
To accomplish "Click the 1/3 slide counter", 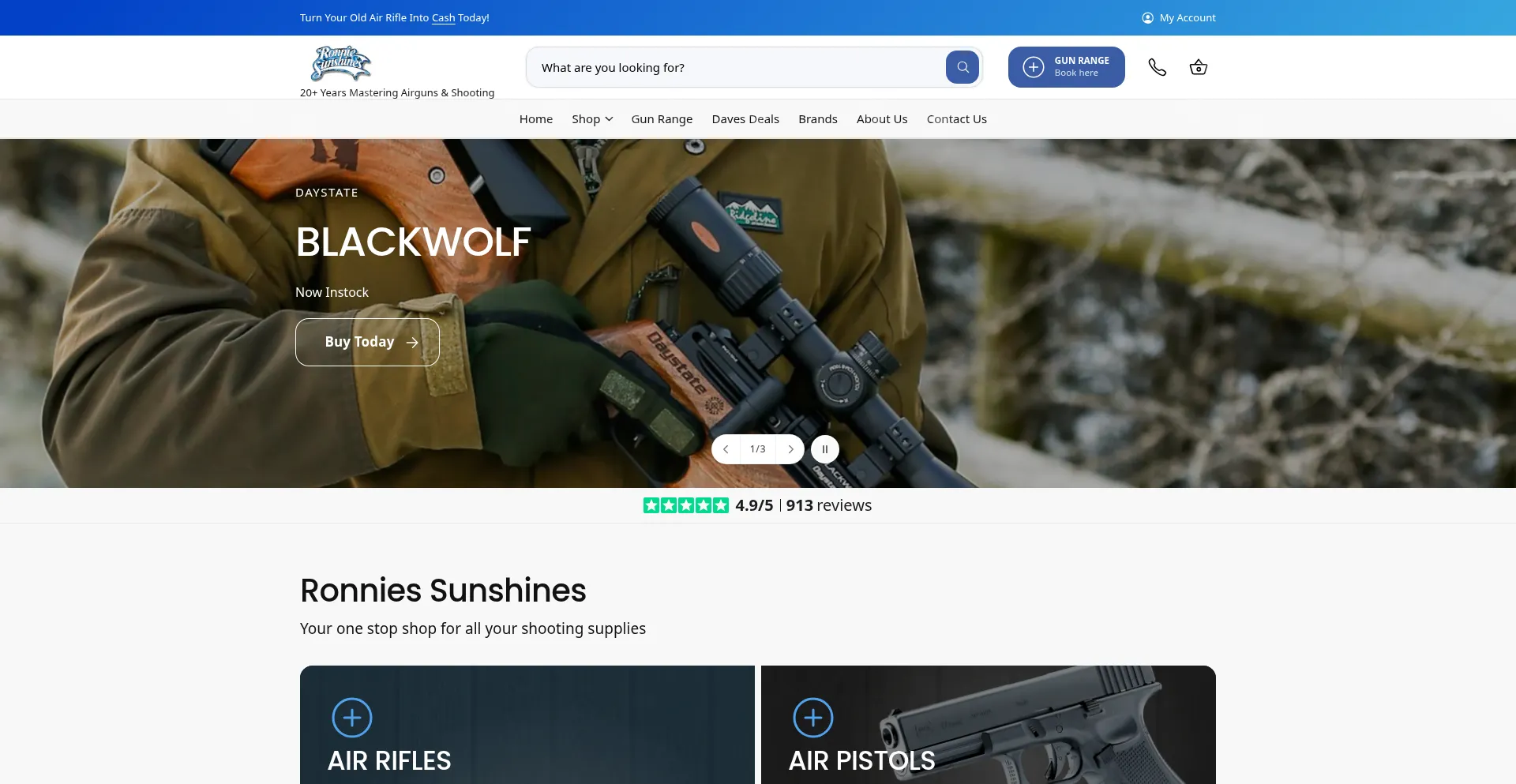I will click(x=758, y=449).
